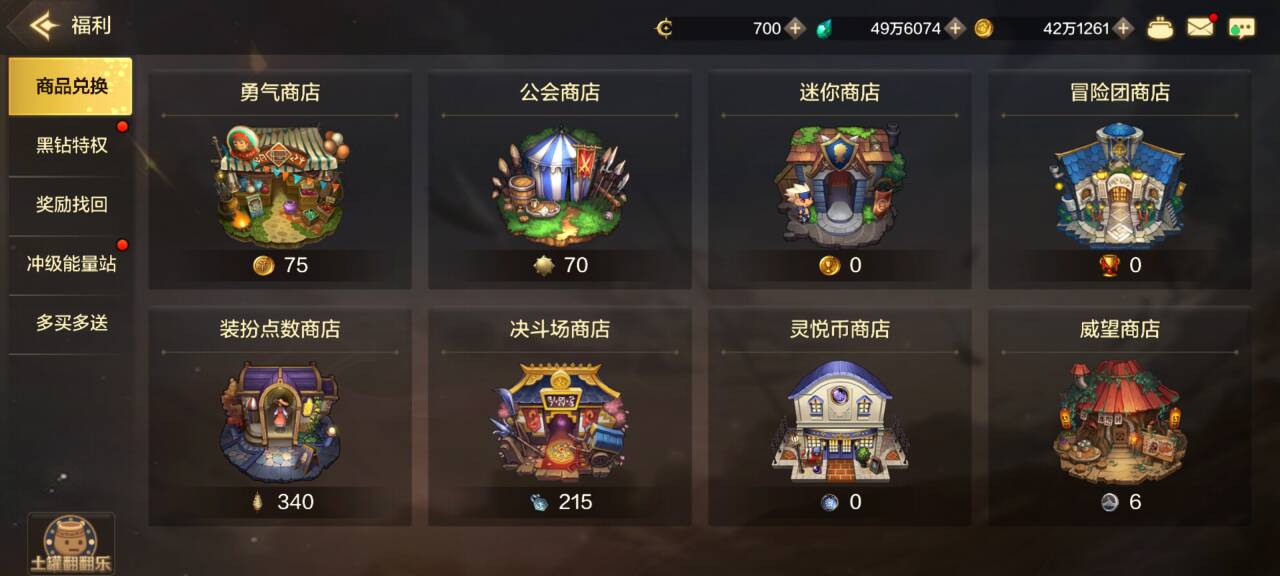
Task: Add more currency next to 700
Action: pyautogui.click(x=795, y=28)
